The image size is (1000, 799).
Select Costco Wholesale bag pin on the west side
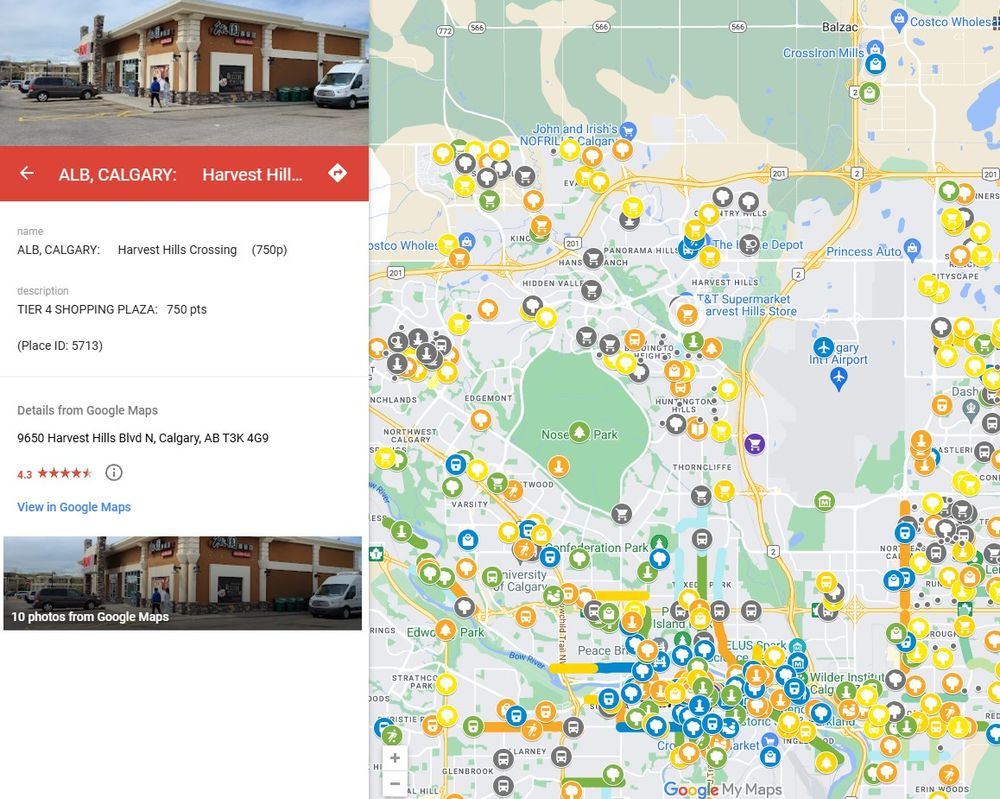point(466,242)
